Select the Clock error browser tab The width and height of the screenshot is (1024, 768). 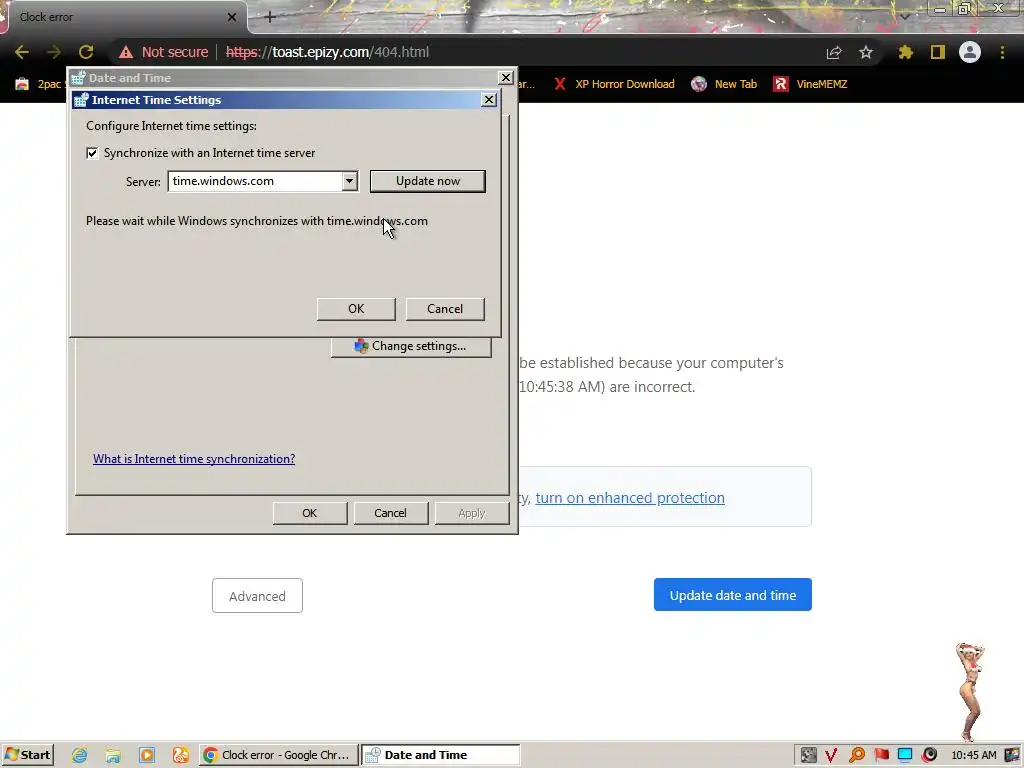coord(124,17)
